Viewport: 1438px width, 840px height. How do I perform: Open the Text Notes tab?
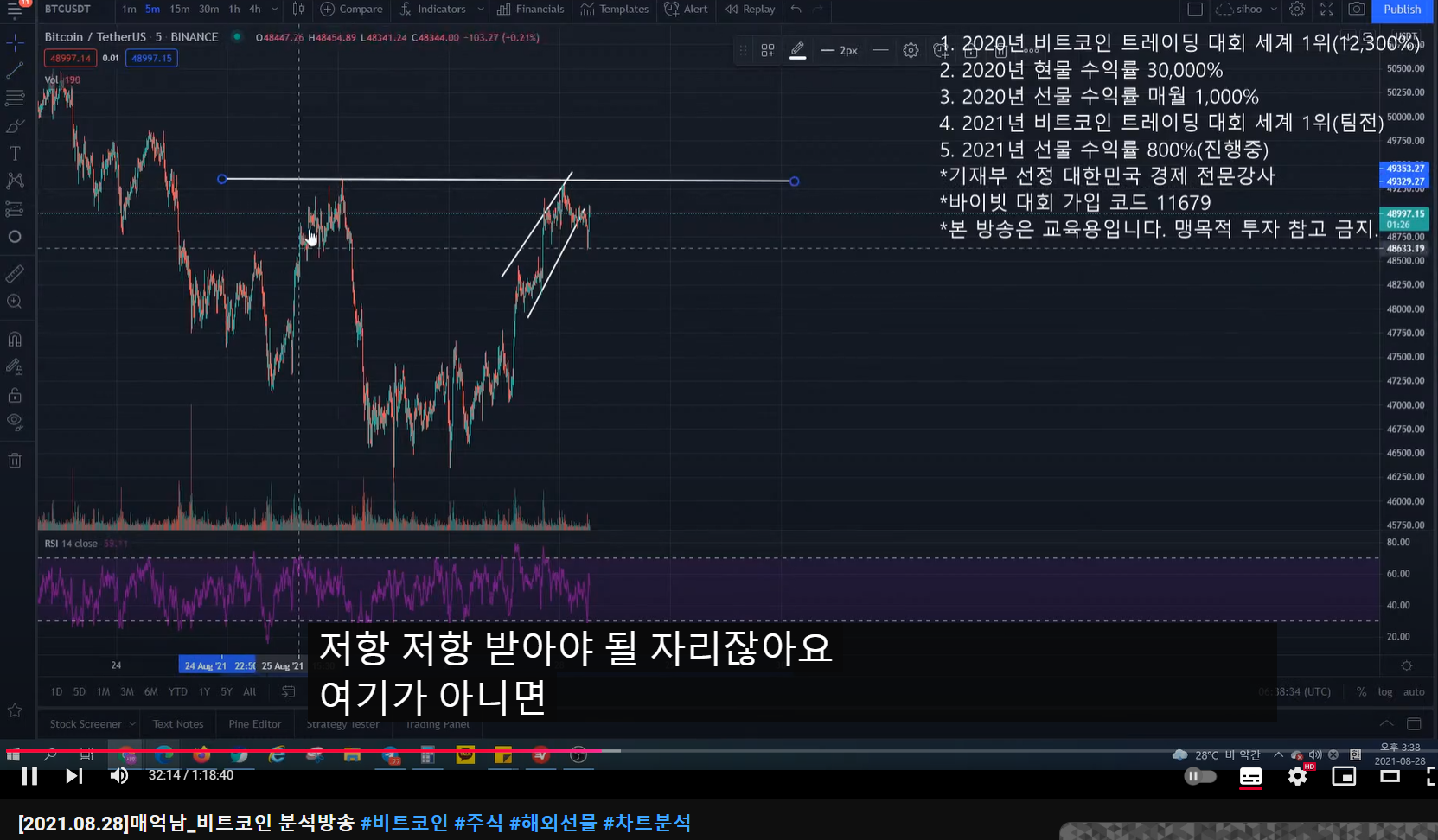pyautogui.click(x=178, y=724)
